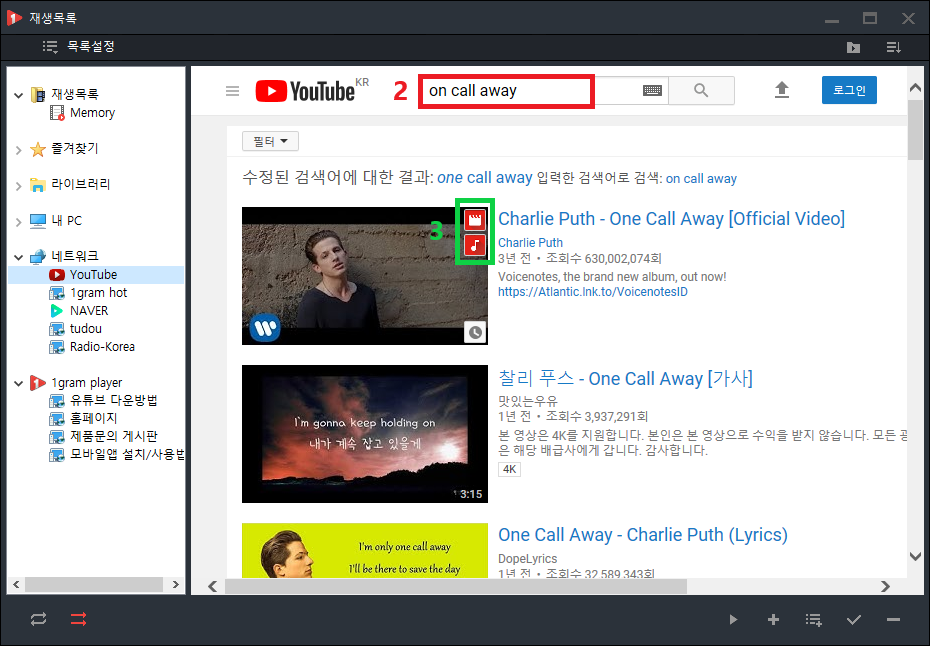Screen dimensions: 930x646
Task: Click the magnifier search button
Action: click(x=701, y=91)
